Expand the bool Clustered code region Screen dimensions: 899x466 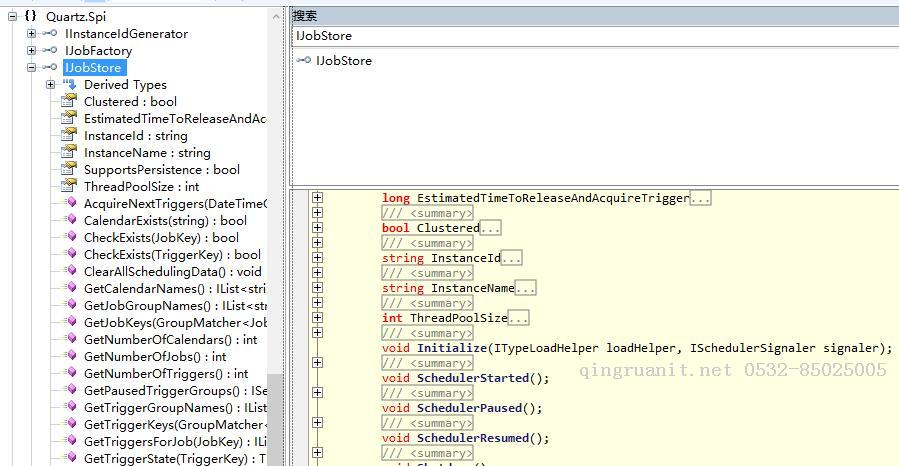point(317,228)
